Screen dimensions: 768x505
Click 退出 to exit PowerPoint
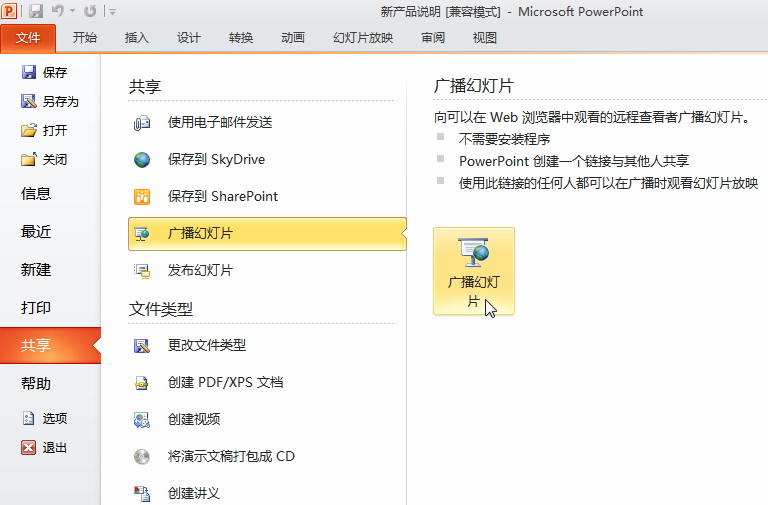[45, 448]
